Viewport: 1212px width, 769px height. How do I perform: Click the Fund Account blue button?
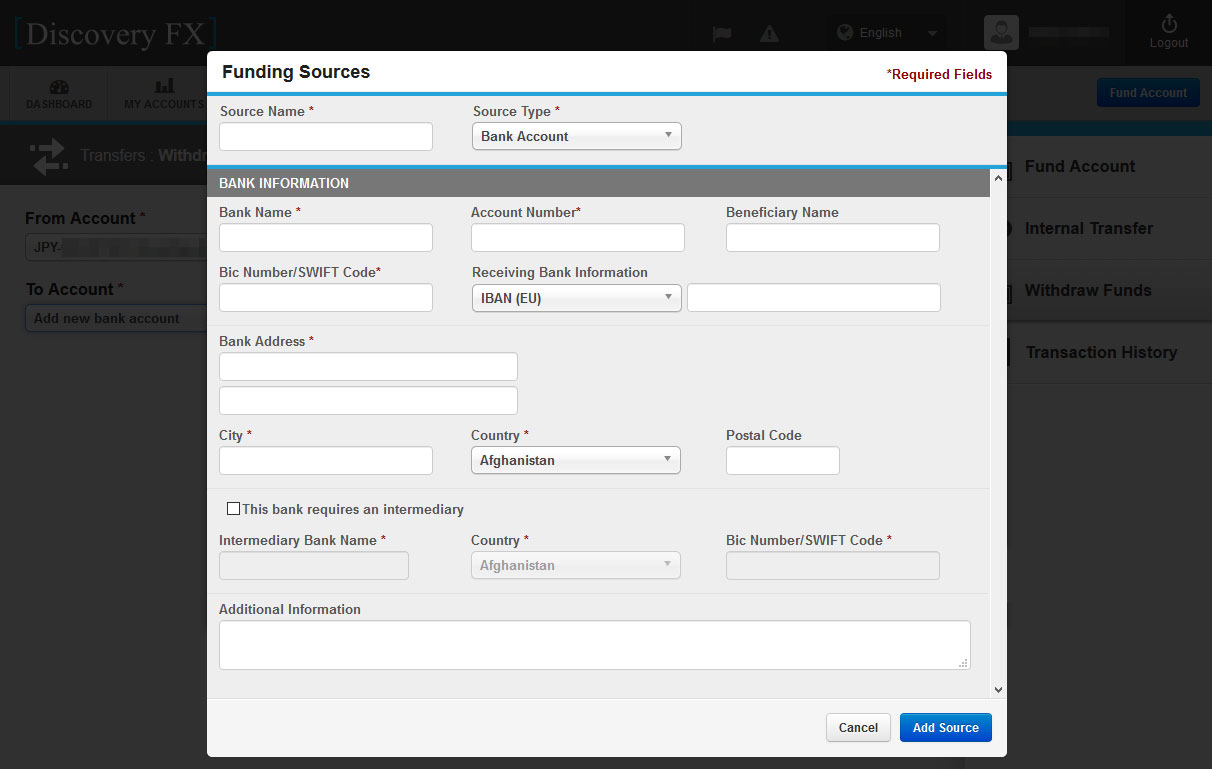tap(1147, 93)
